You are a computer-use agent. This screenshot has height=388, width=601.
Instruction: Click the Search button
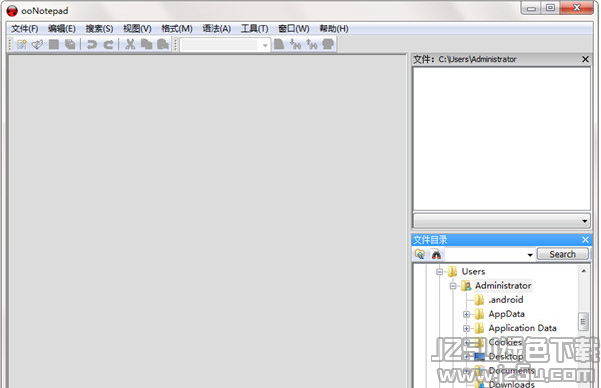562,254
